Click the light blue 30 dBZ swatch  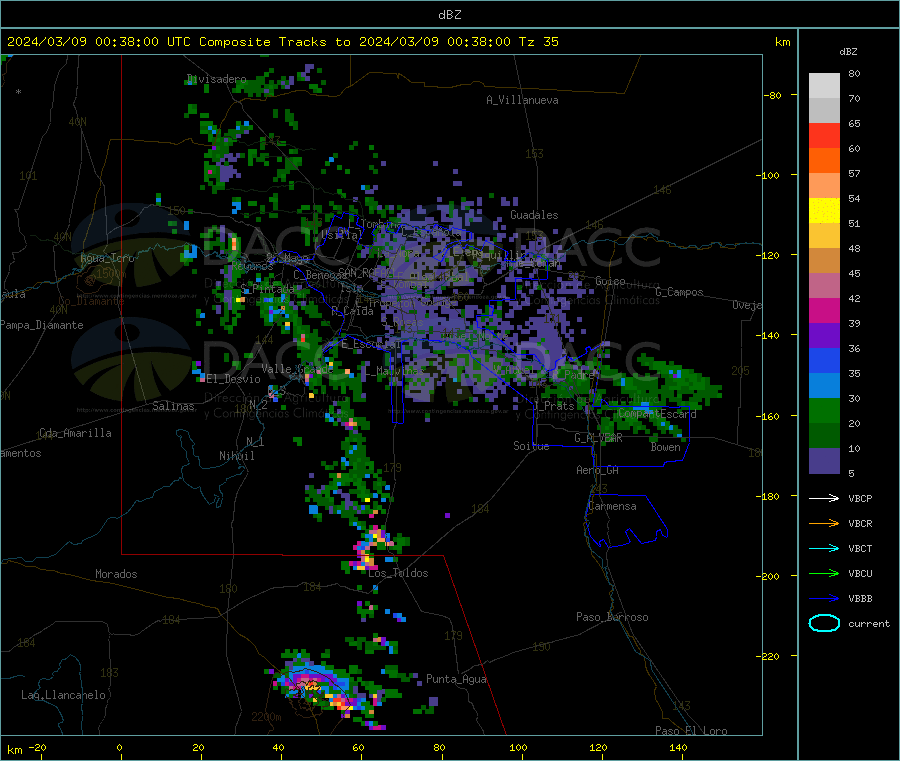pyautogui.click(x=824, y=386)
